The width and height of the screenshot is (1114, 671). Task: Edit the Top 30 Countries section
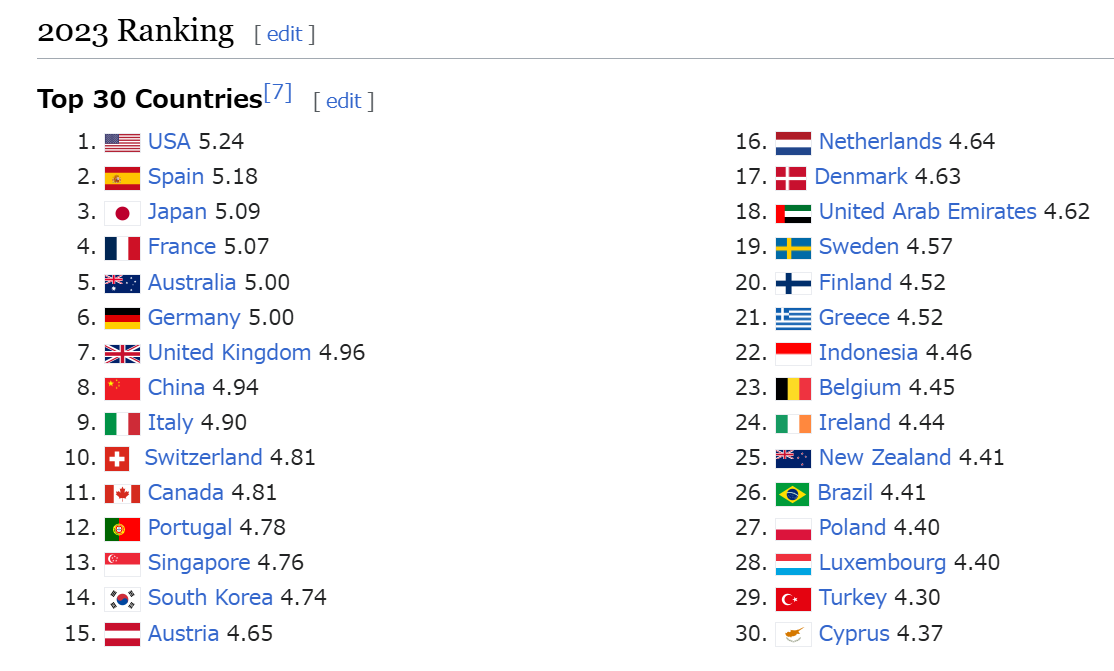pos(343,101)
